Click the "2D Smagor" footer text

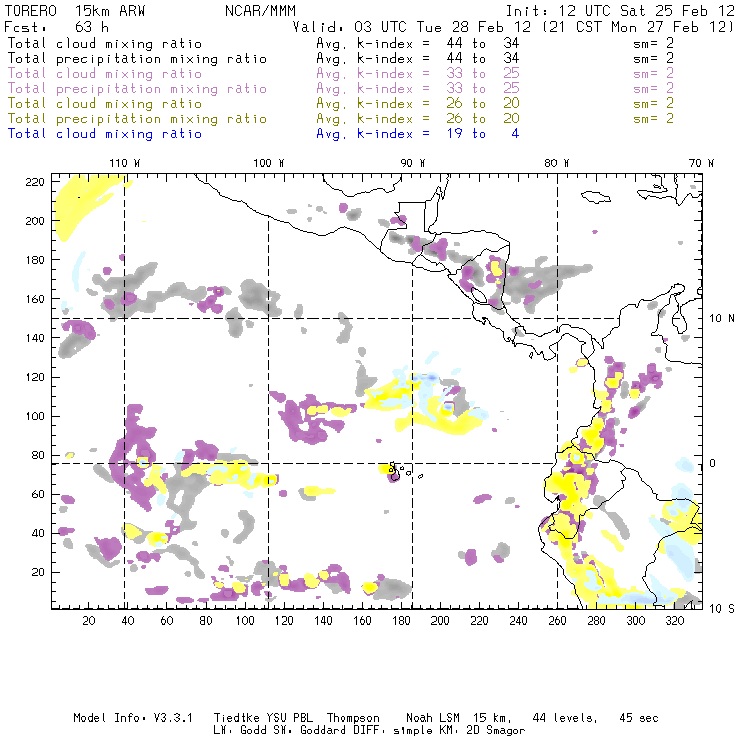pyautogui.click(x=496, y=731)
